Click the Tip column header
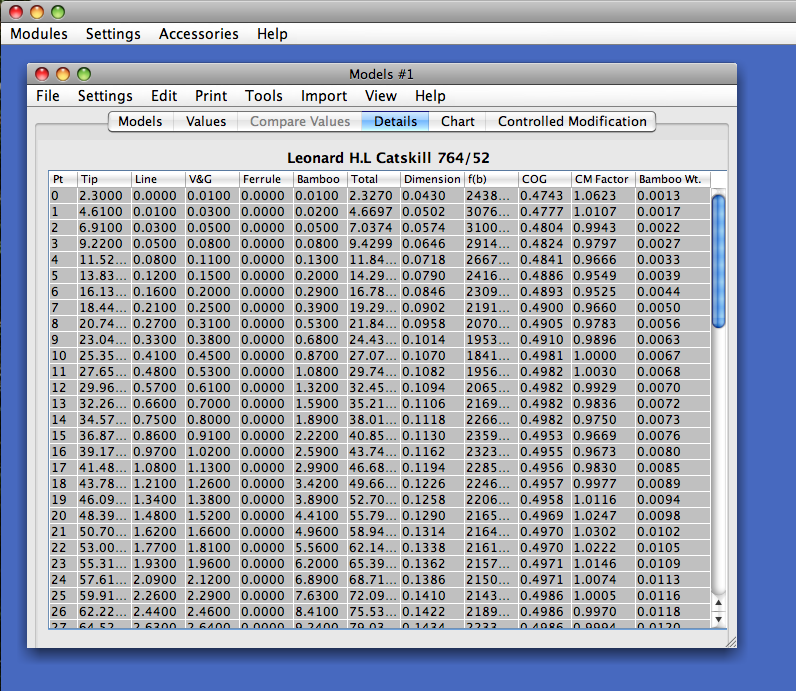The image size is (796, 691). point(104,179)
